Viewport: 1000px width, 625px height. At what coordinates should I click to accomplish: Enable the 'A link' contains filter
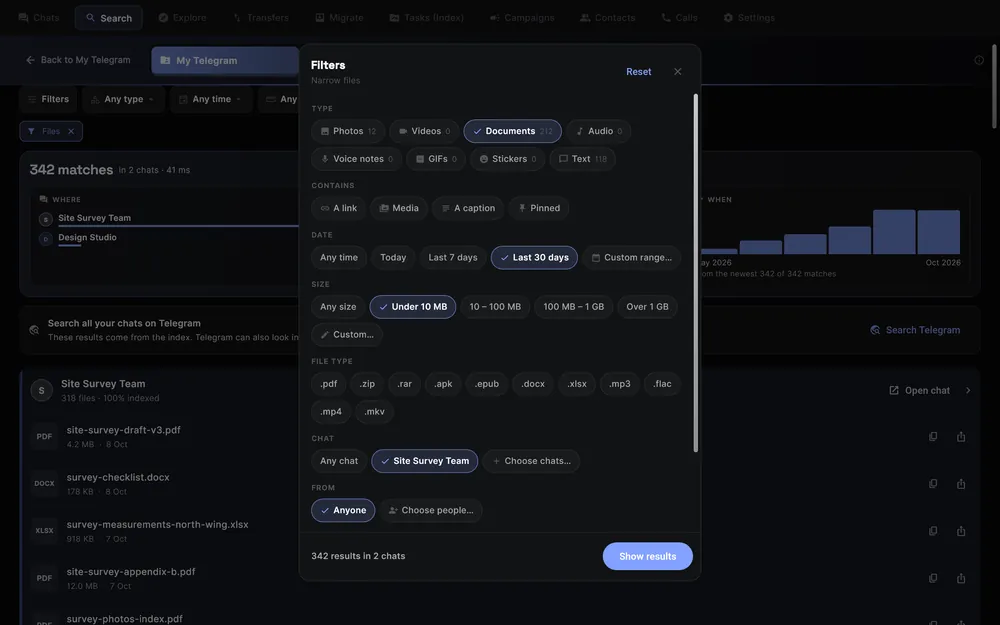(x=339, y=208)
